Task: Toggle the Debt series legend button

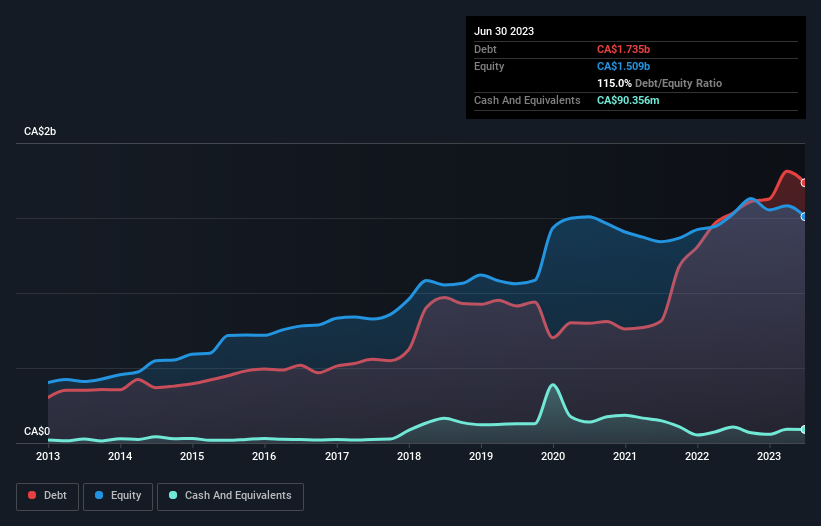Action: click(x=48, y=496)
